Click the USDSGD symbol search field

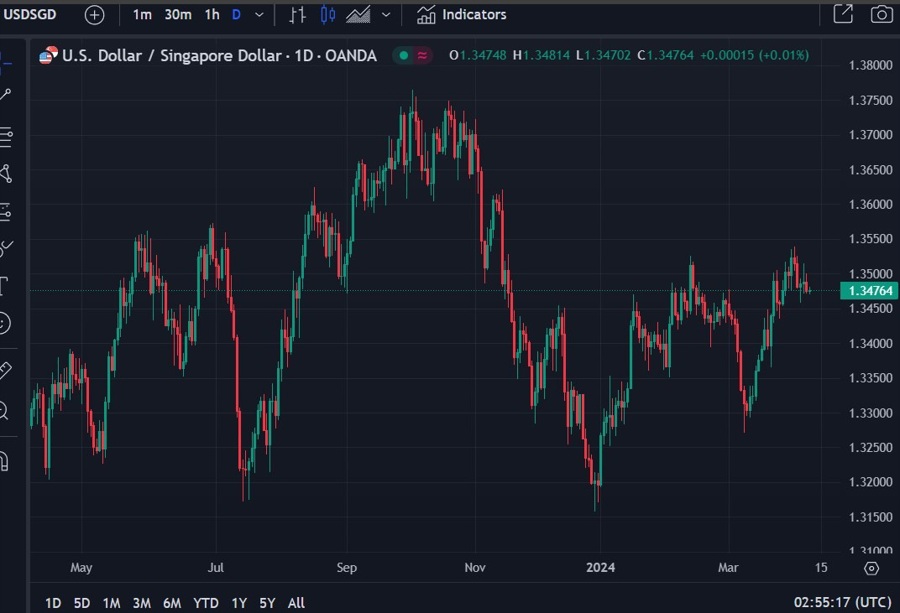click(x=30, y=14)
